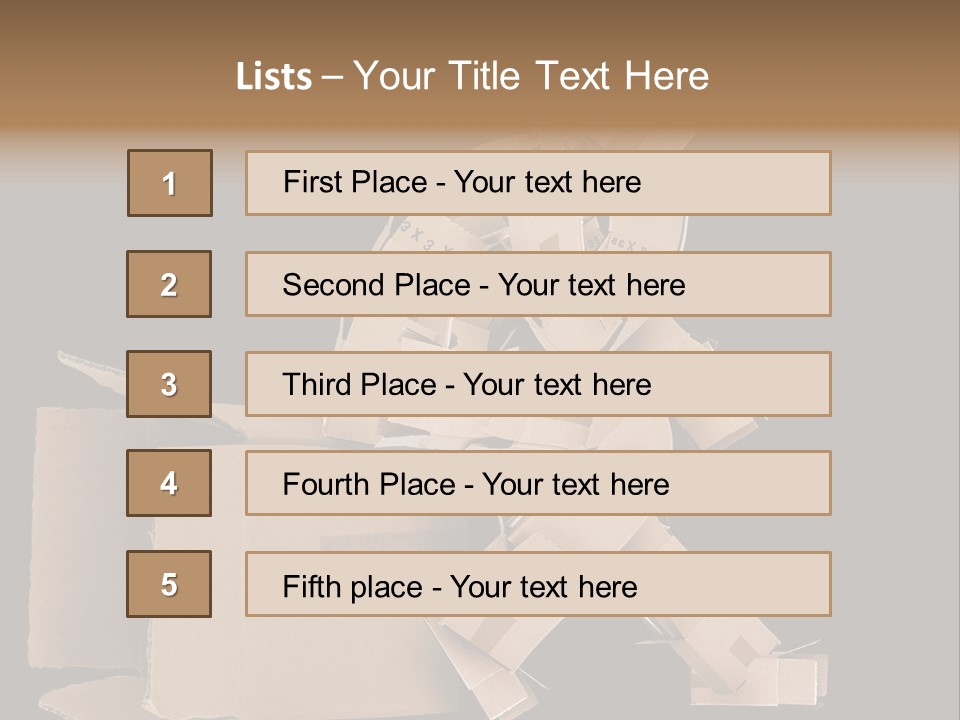
Task: Select the number 2 box
Action: pyautogui.click(x=169, y=284)
